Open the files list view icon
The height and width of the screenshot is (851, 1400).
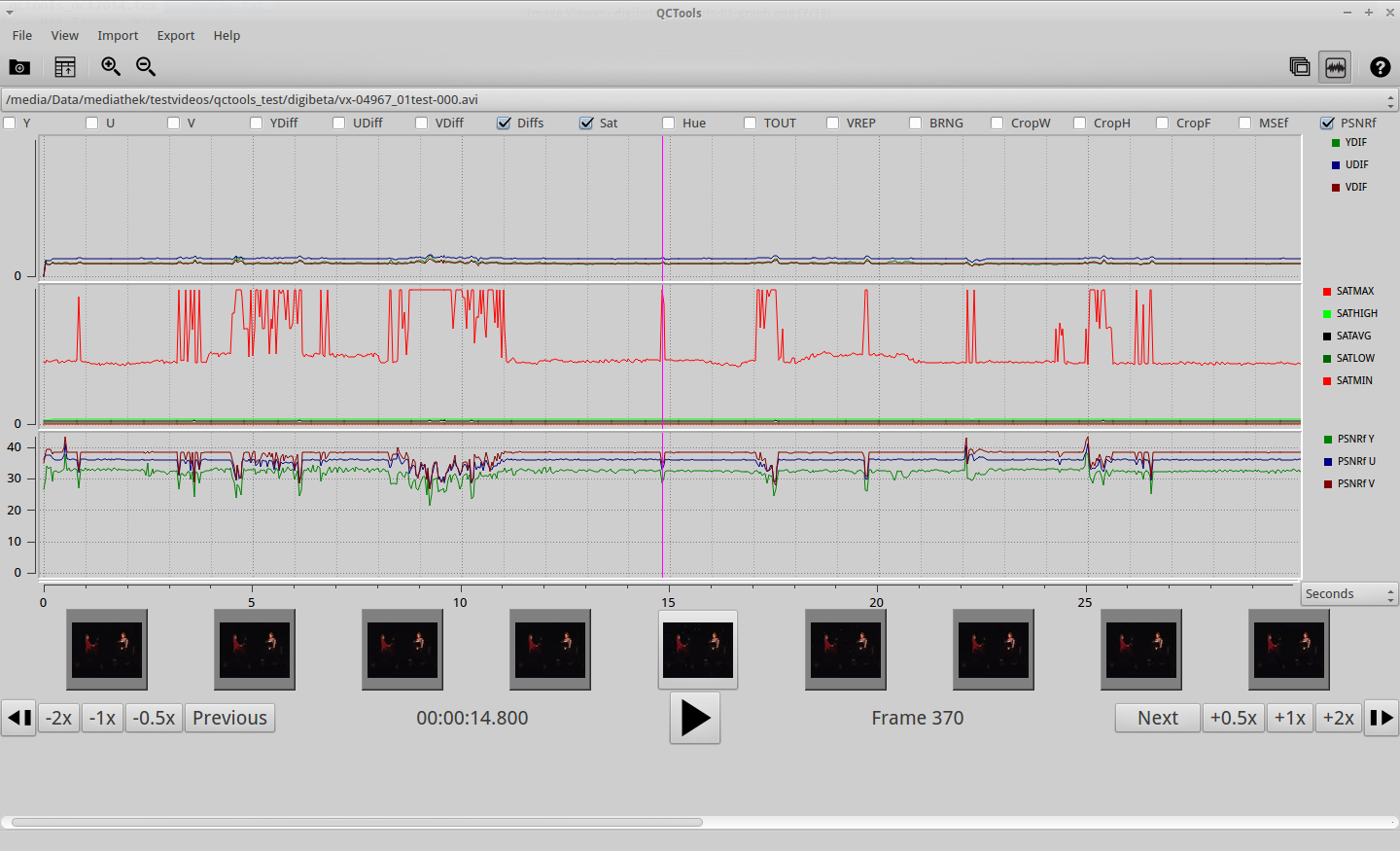1299,66
